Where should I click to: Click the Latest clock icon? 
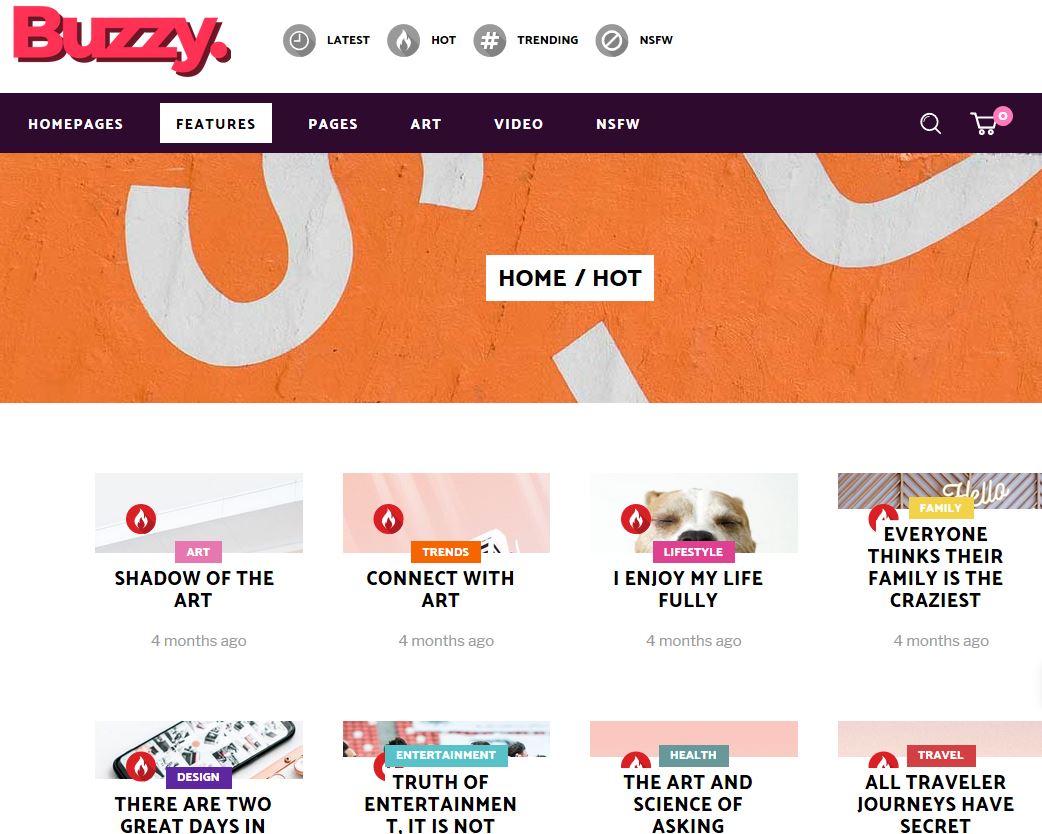[x=299, y=41]
